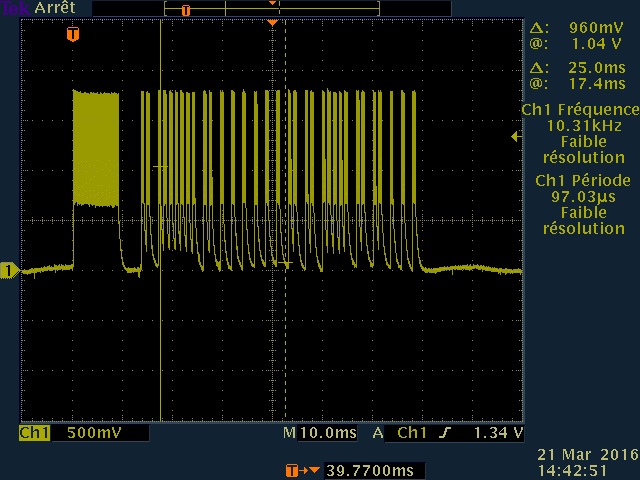Click the T marker in record view bar
Viewport: 640px width, 480px height.
click(185, 10)
